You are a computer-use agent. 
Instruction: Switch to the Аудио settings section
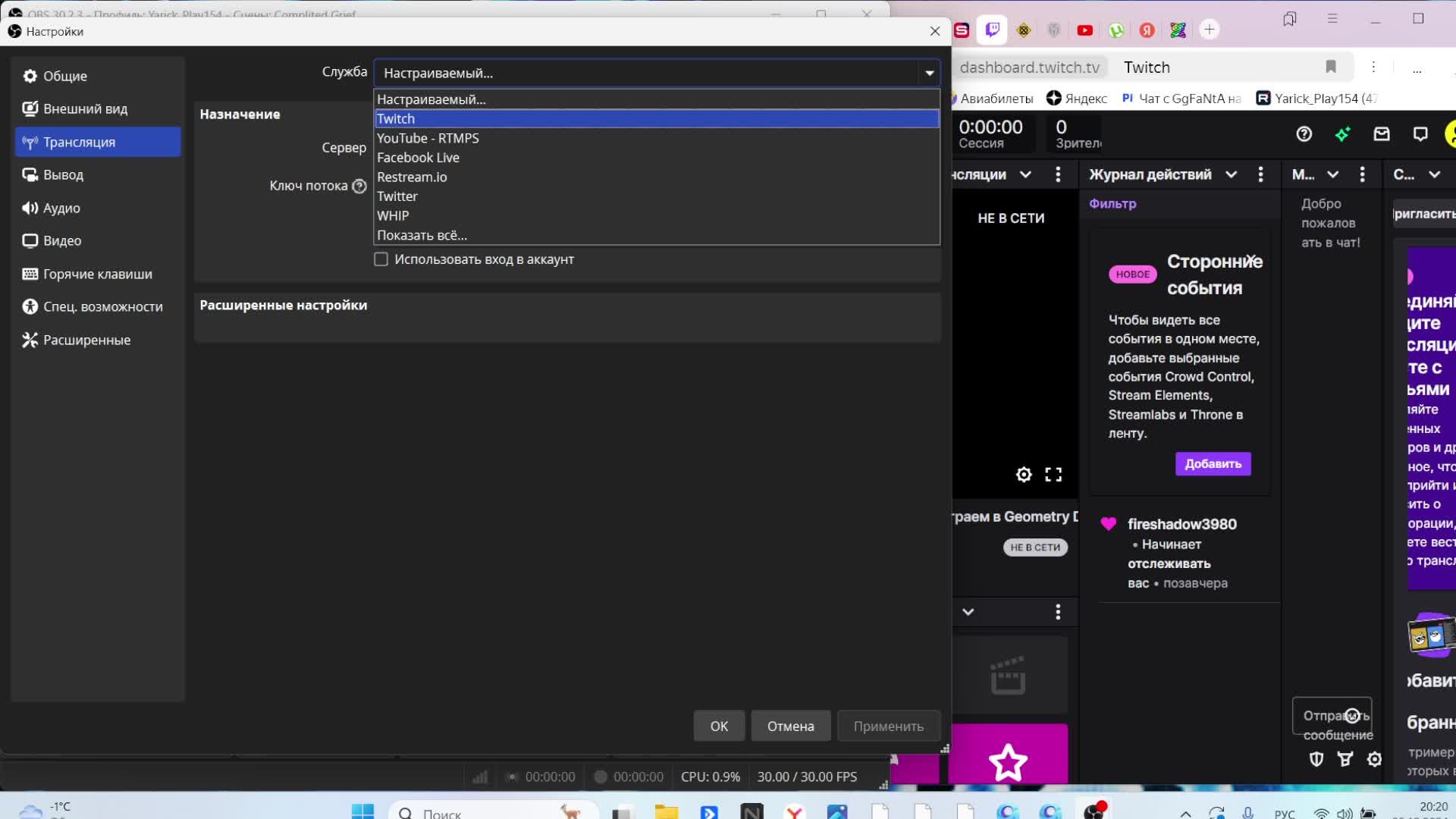coord(61,208)
